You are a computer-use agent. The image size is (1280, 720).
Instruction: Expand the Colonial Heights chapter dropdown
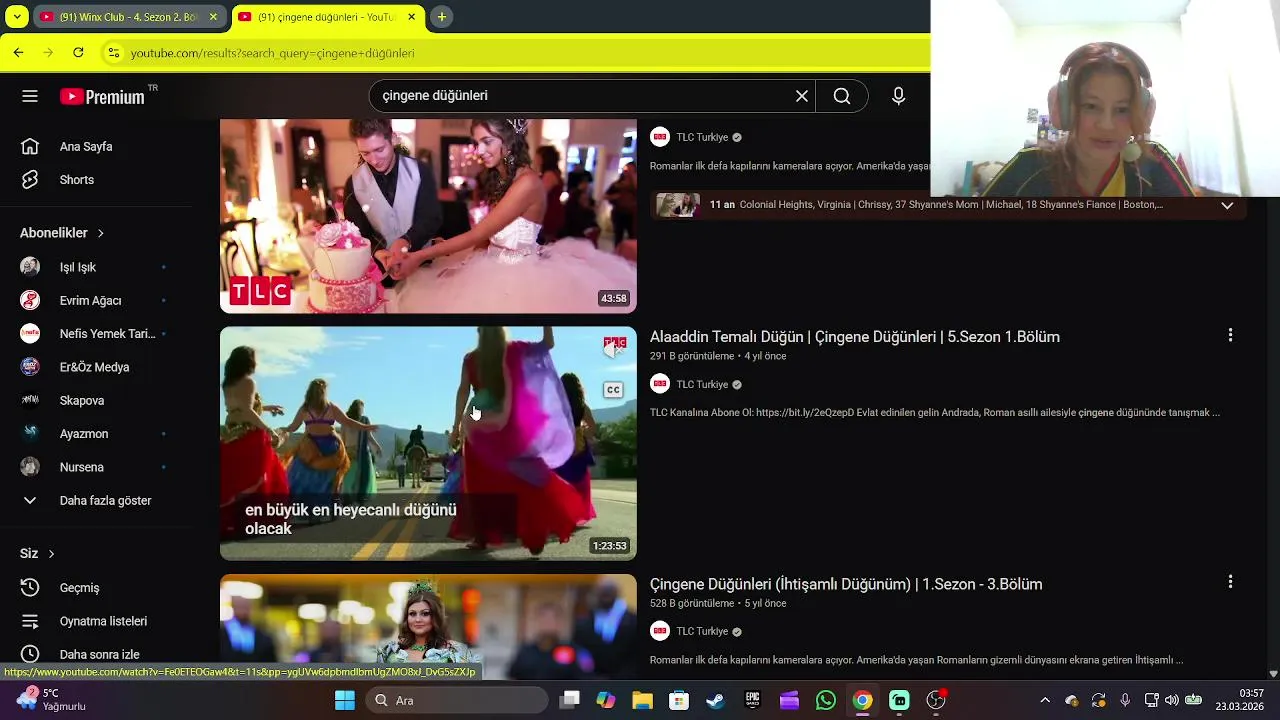(1227, 205)
